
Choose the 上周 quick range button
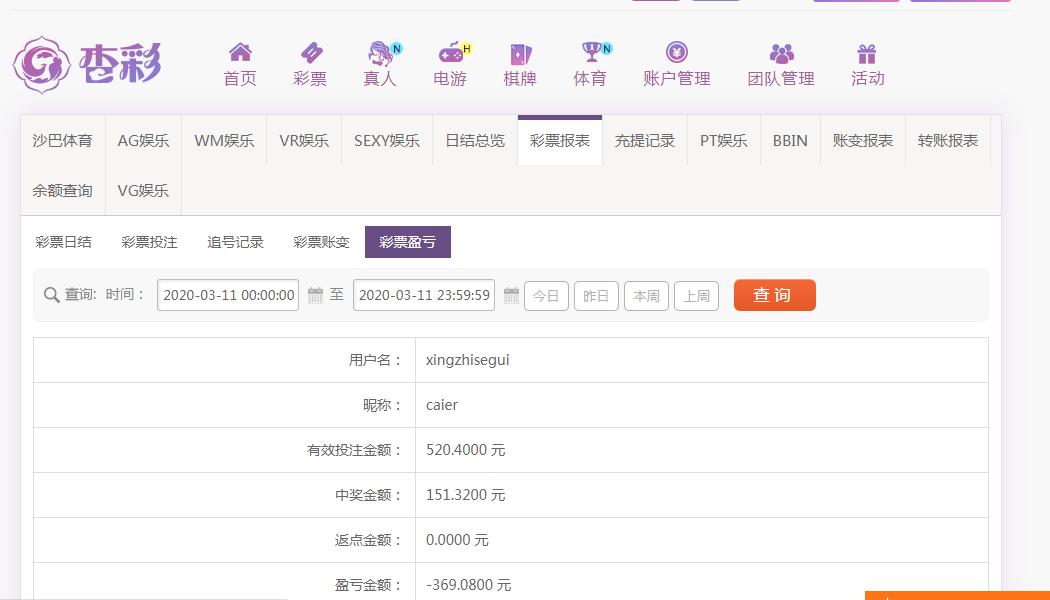coord(696,295)
